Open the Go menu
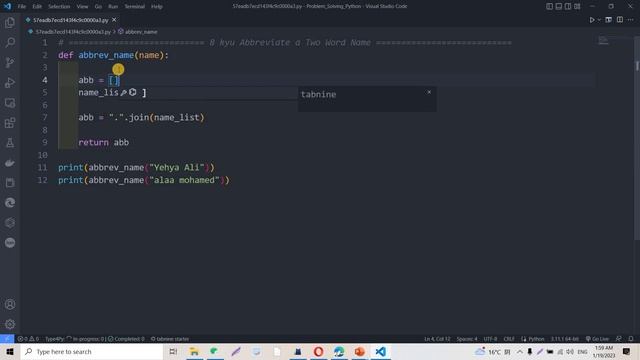This screenshot has width=640, height=360. 98,7
